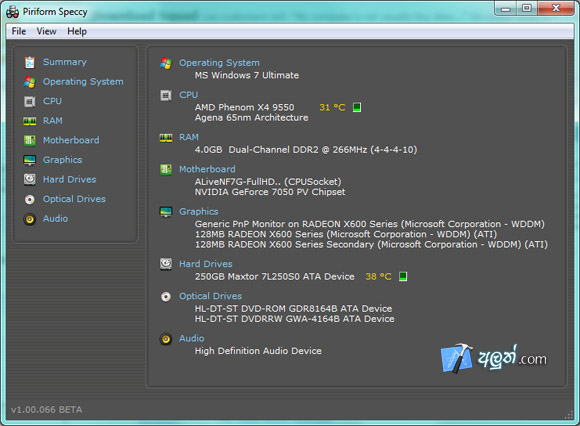Image resolution: width=580 pixels, height=426 pixels.
Task: Go to the Audio sidebar section
Action: (x=55, y=219)
